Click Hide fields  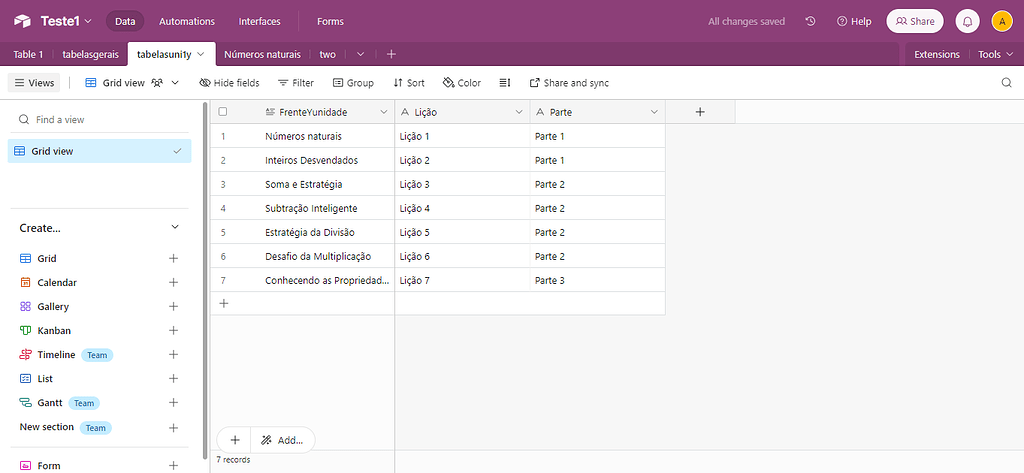pyautogui.click(x=229, y=83)
